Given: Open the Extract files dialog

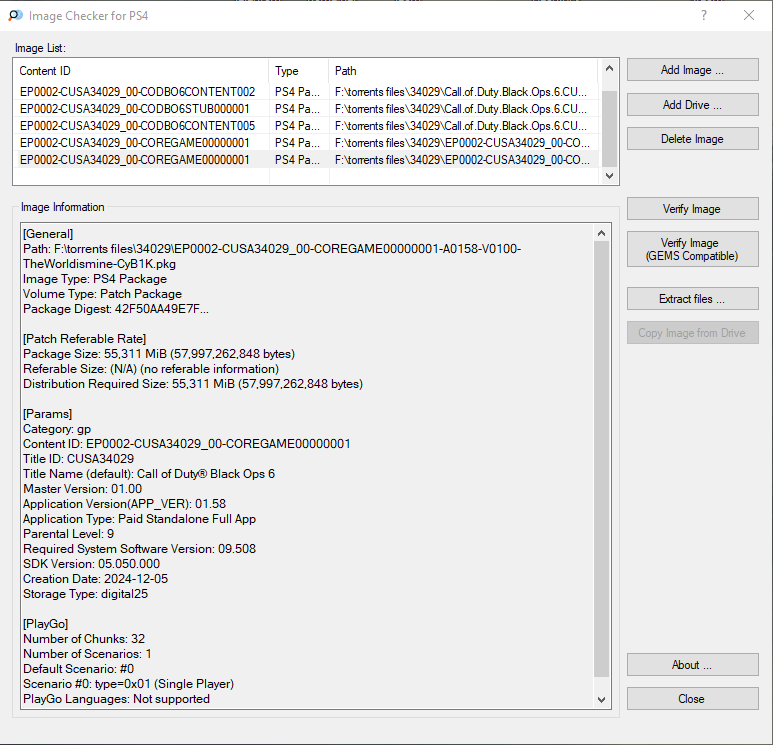Looking at the screenshot, I should [692, 299].
